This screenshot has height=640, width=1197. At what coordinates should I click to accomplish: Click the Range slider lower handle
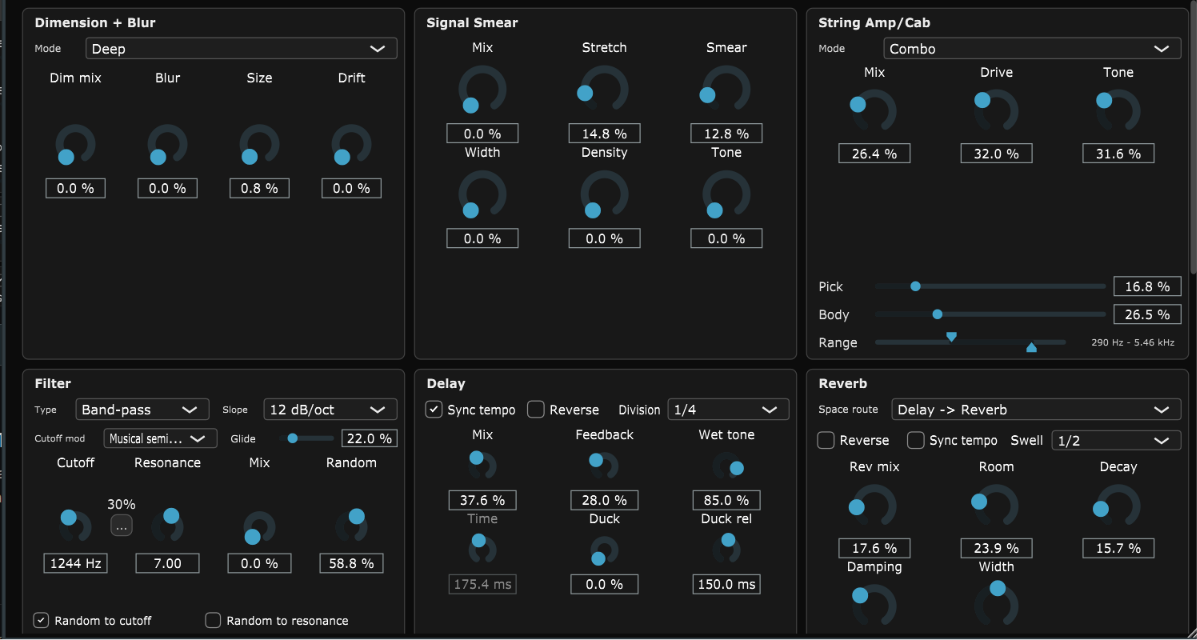coord(951,336)
